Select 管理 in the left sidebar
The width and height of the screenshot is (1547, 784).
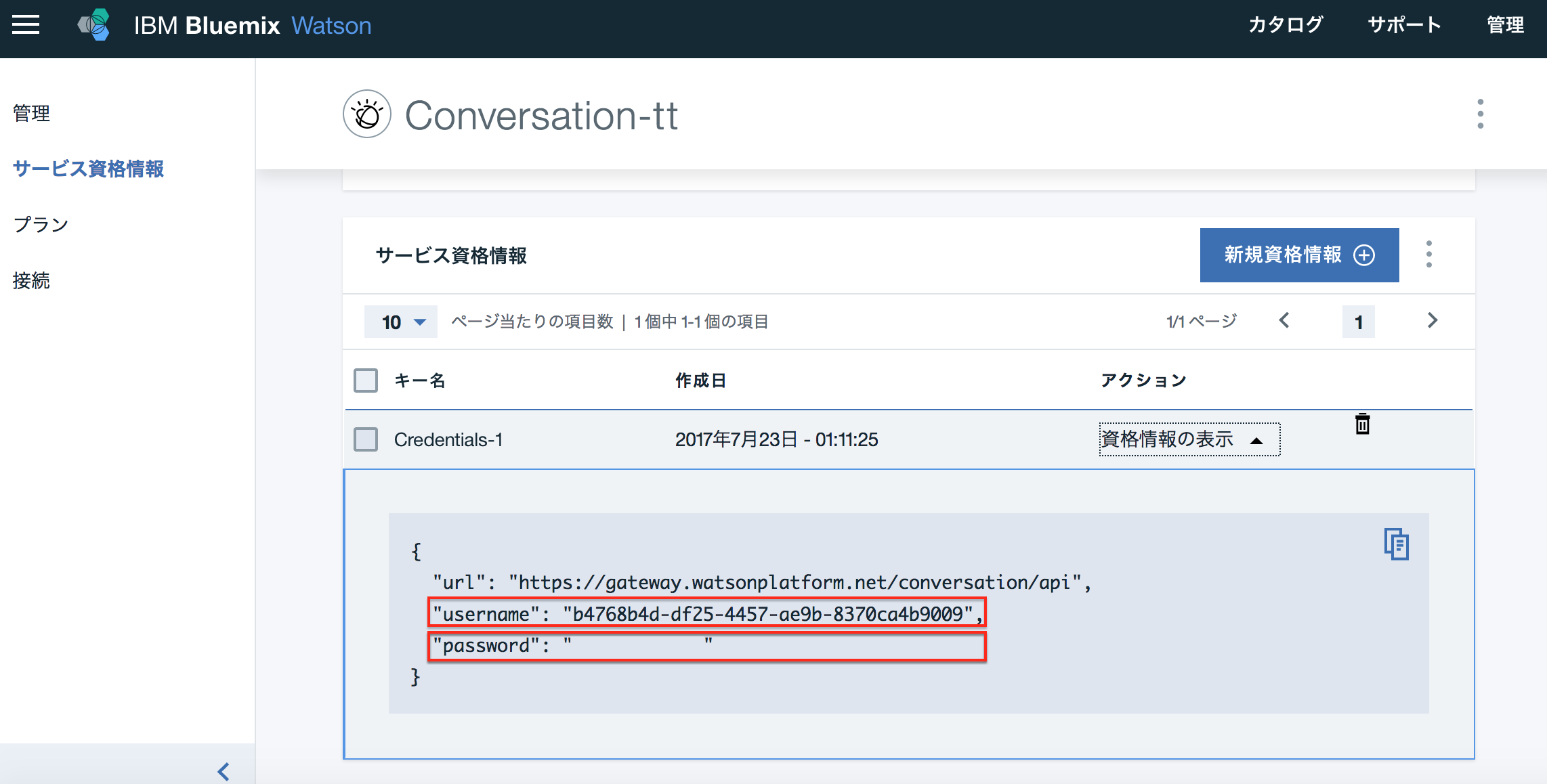coord(31,113)
